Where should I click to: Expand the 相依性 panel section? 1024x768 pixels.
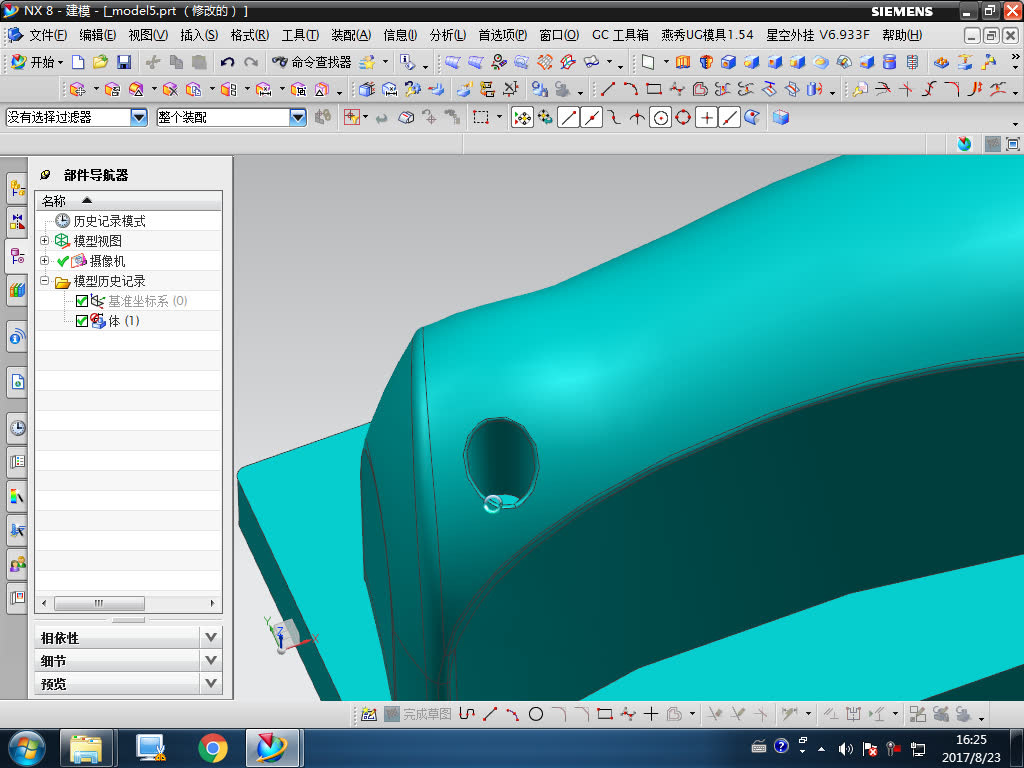210,637
